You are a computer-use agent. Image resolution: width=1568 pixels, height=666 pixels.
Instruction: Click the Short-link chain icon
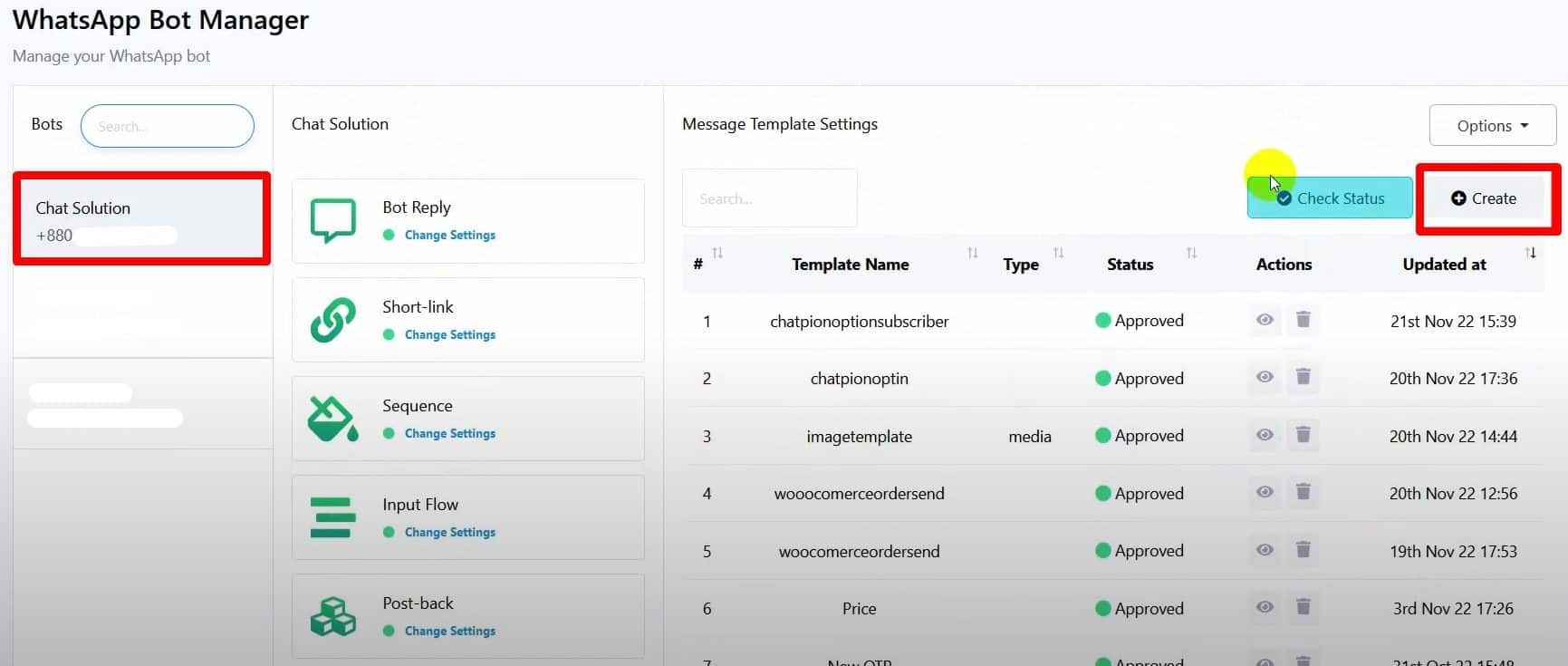[x=332, y=320]
